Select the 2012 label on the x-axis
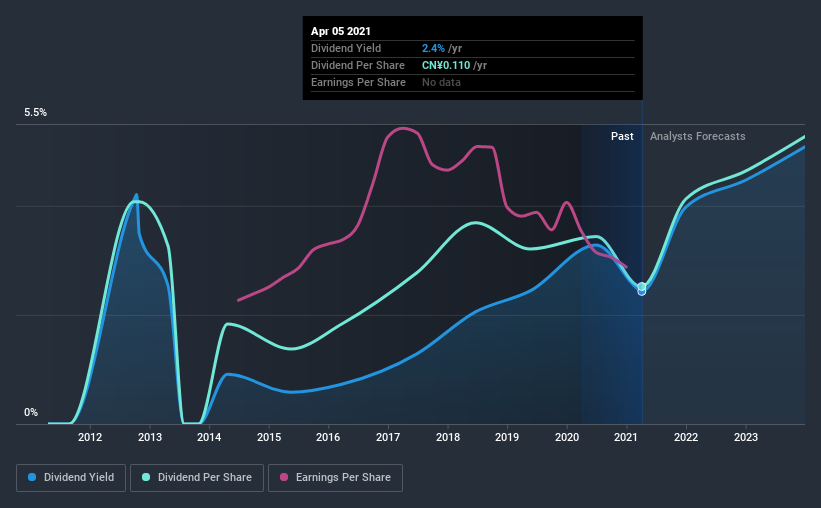This screenshot has width=821, height=508. 90,437
